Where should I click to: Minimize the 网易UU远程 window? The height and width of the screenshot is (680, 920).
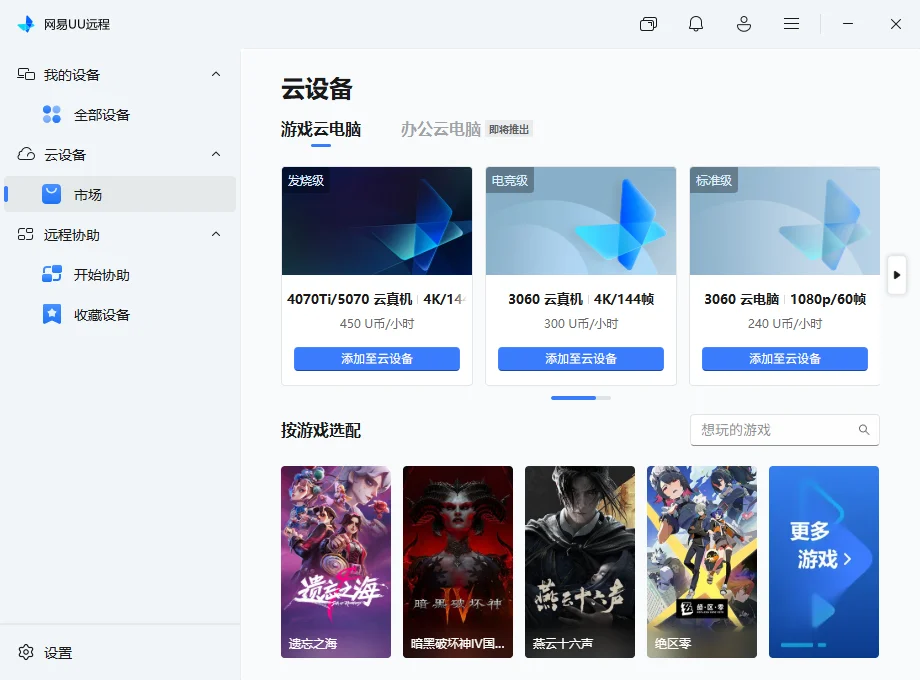(848, 24)
